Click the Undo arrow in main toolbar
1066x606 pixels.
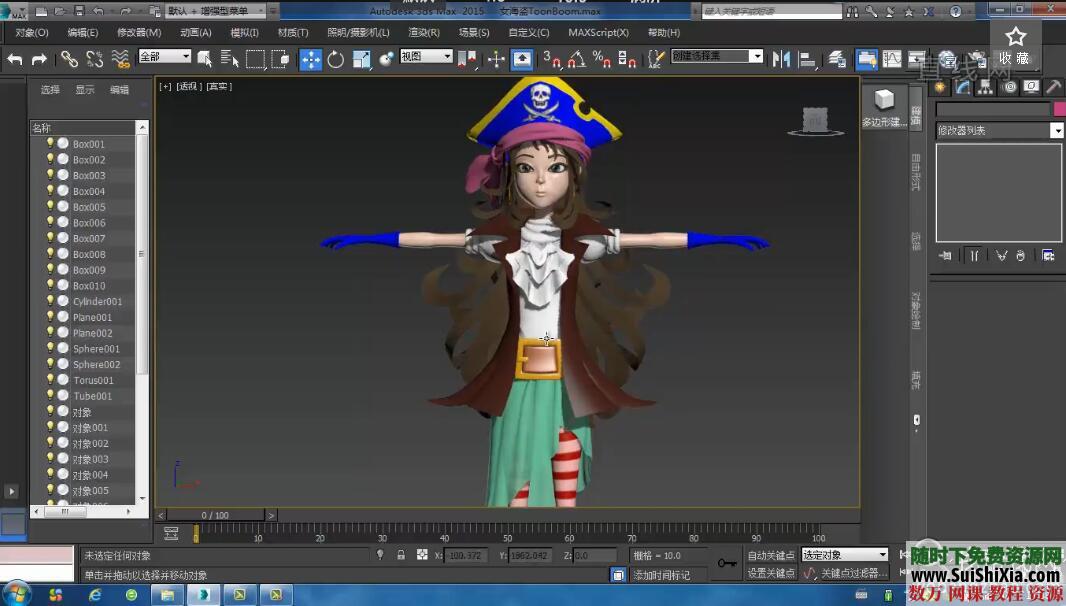click(15, 60)
